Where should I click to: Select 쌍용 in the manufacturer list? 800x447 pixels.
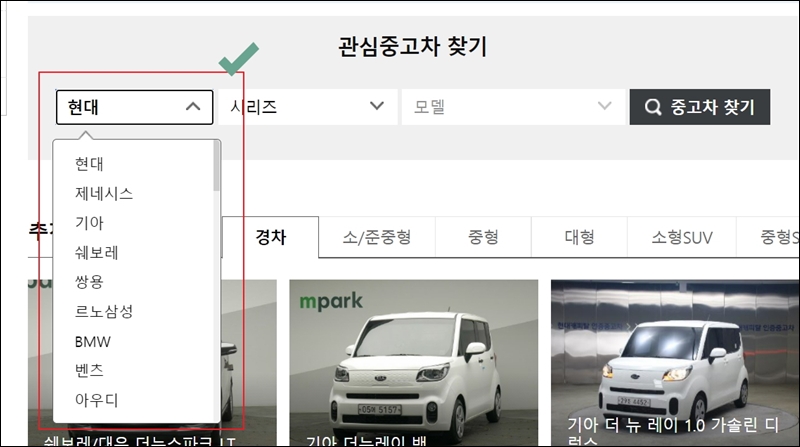(x=89, y=282)
